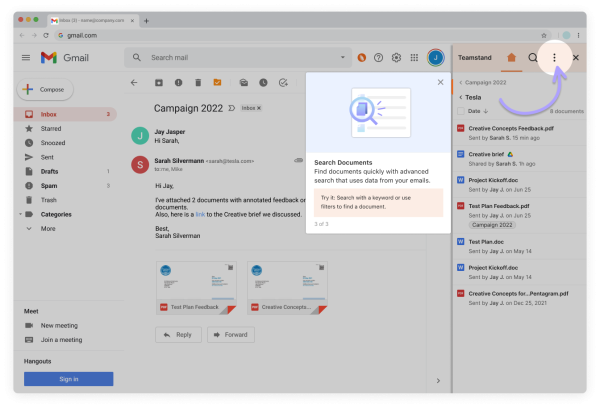
Task: Open the Inbox folder
Action: click(x=66, y=114)
